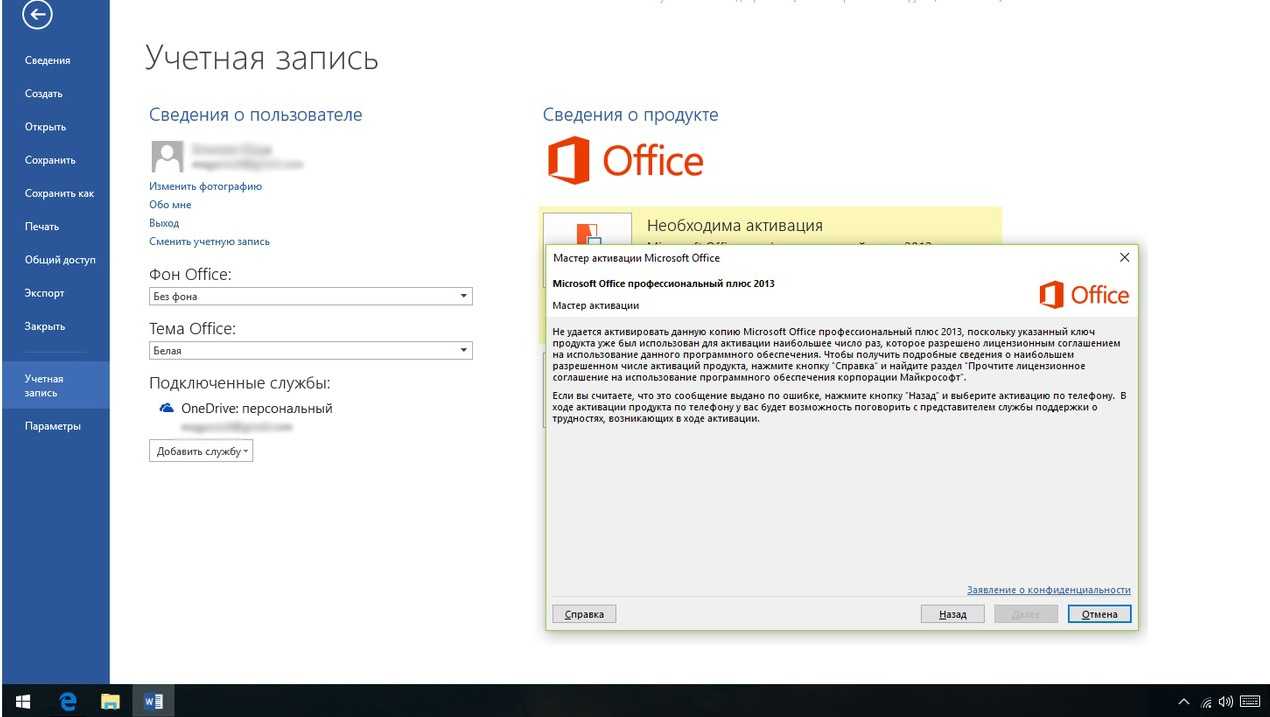Viewport: 1270px width, 717px height.
Task: Click the large Office logo under Сведения о продукте
Action: coord(626,161)
